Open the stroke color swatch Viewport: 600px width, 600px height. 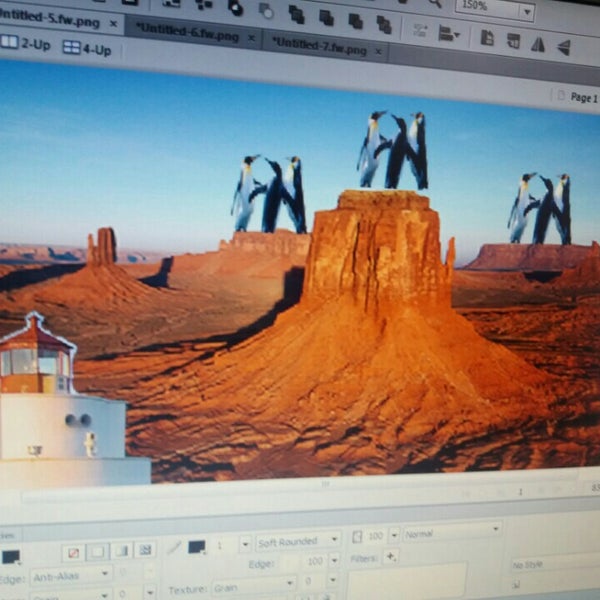point(197,547)
